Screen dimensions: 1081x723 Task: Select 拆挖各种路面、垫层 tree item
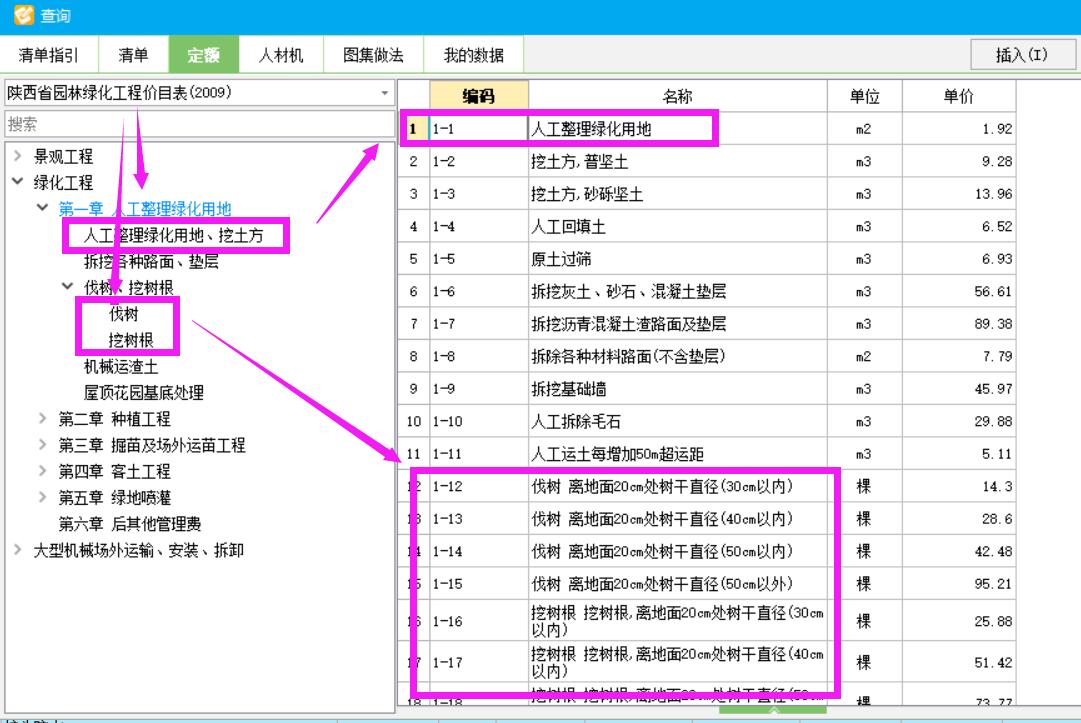(x=152, y=262)
